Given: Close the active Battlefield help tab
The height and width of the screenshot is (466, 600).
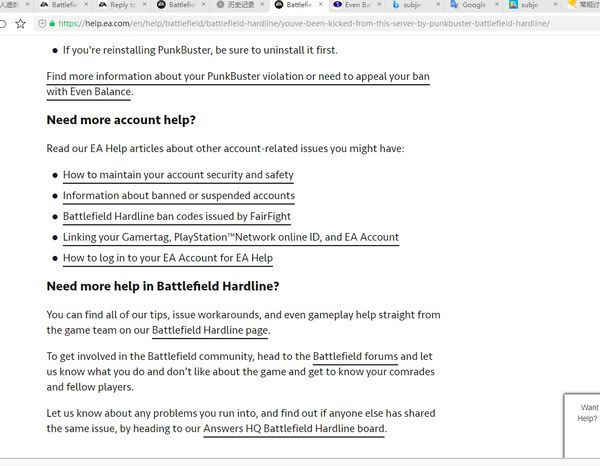Looking at the screenshot, I should pyautogui.click(x=321, y=5).
